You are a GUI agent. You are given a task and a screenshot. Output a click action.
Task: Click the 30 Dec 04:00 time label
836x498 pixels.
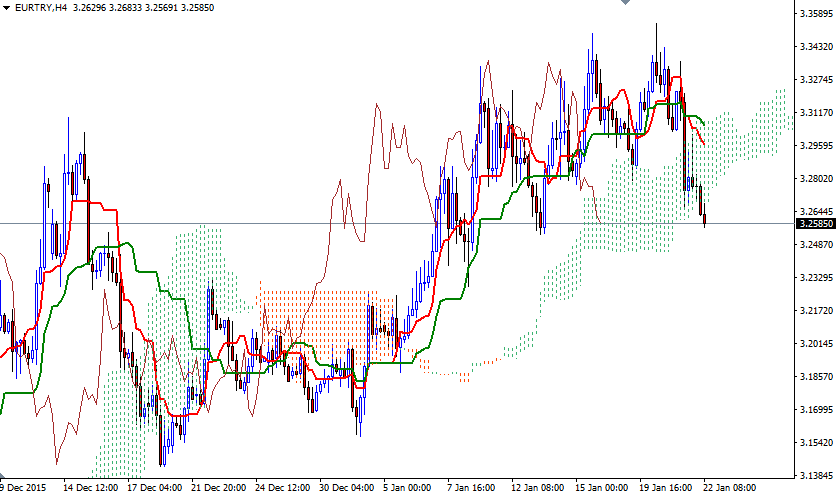347,488
